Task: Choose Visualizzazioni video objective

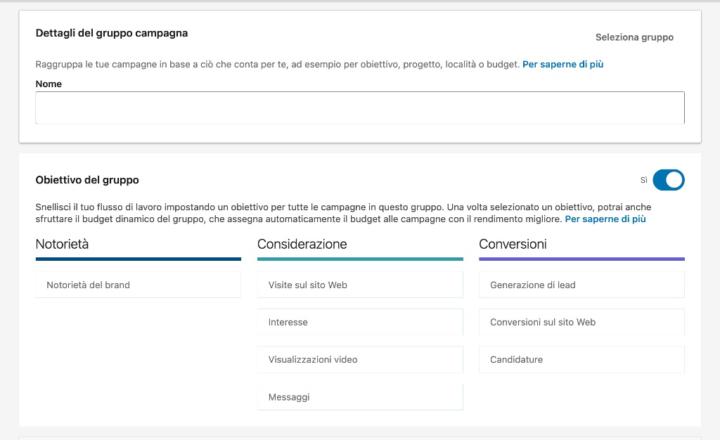Action: click(360, 360)
